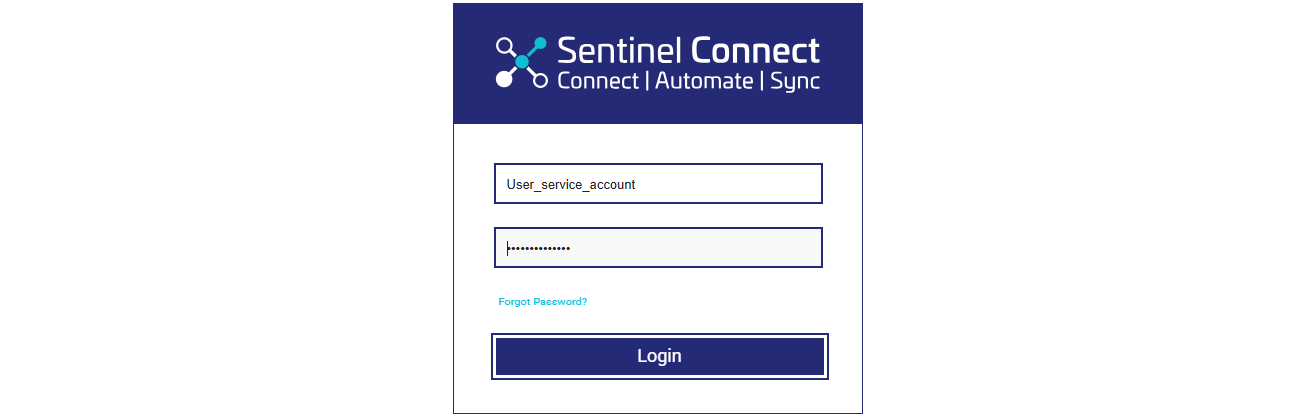Image resolution: width=1305 pixels, height=415 pixels.
Task: Click "Automate" in the header tagline
Action: pos(704,81)
